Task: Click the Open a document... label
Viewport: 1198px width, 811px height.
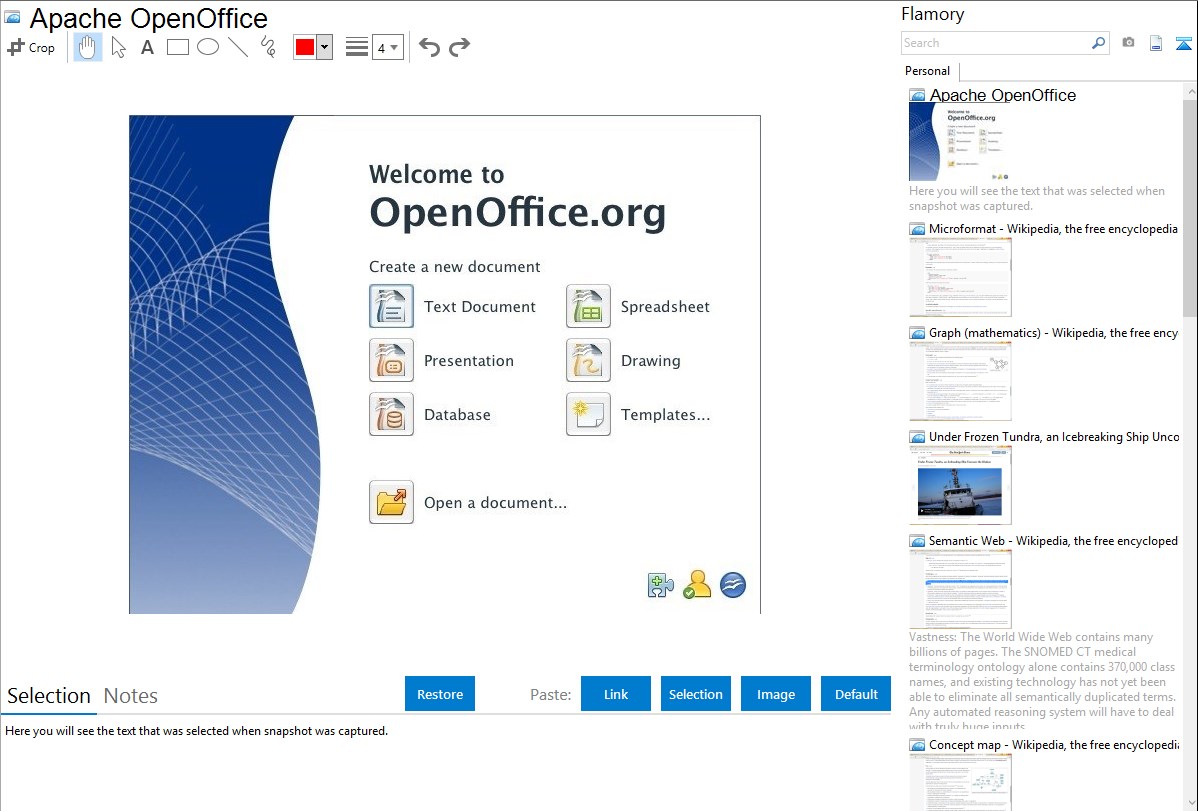Action: click(x=495, y=503)
